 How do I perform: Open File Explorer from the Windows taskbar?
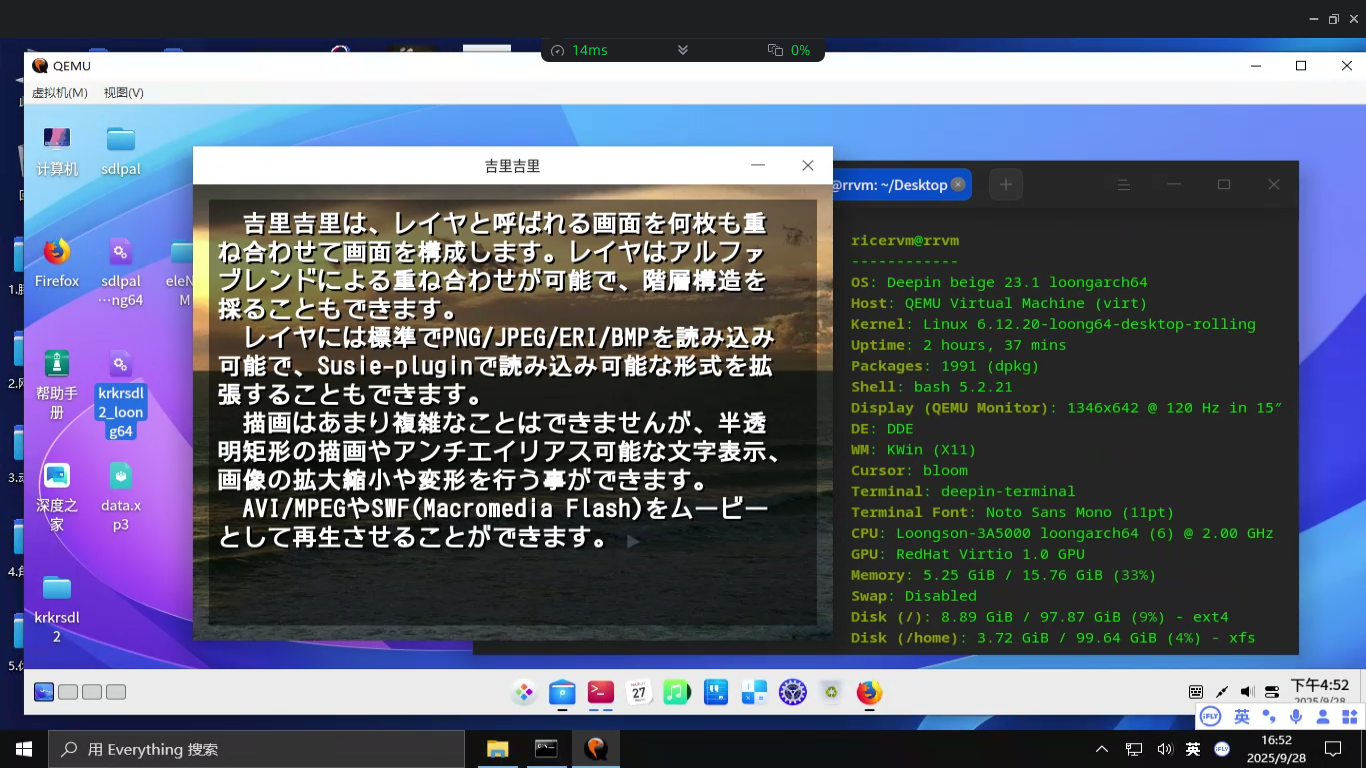tap(497, 749)
